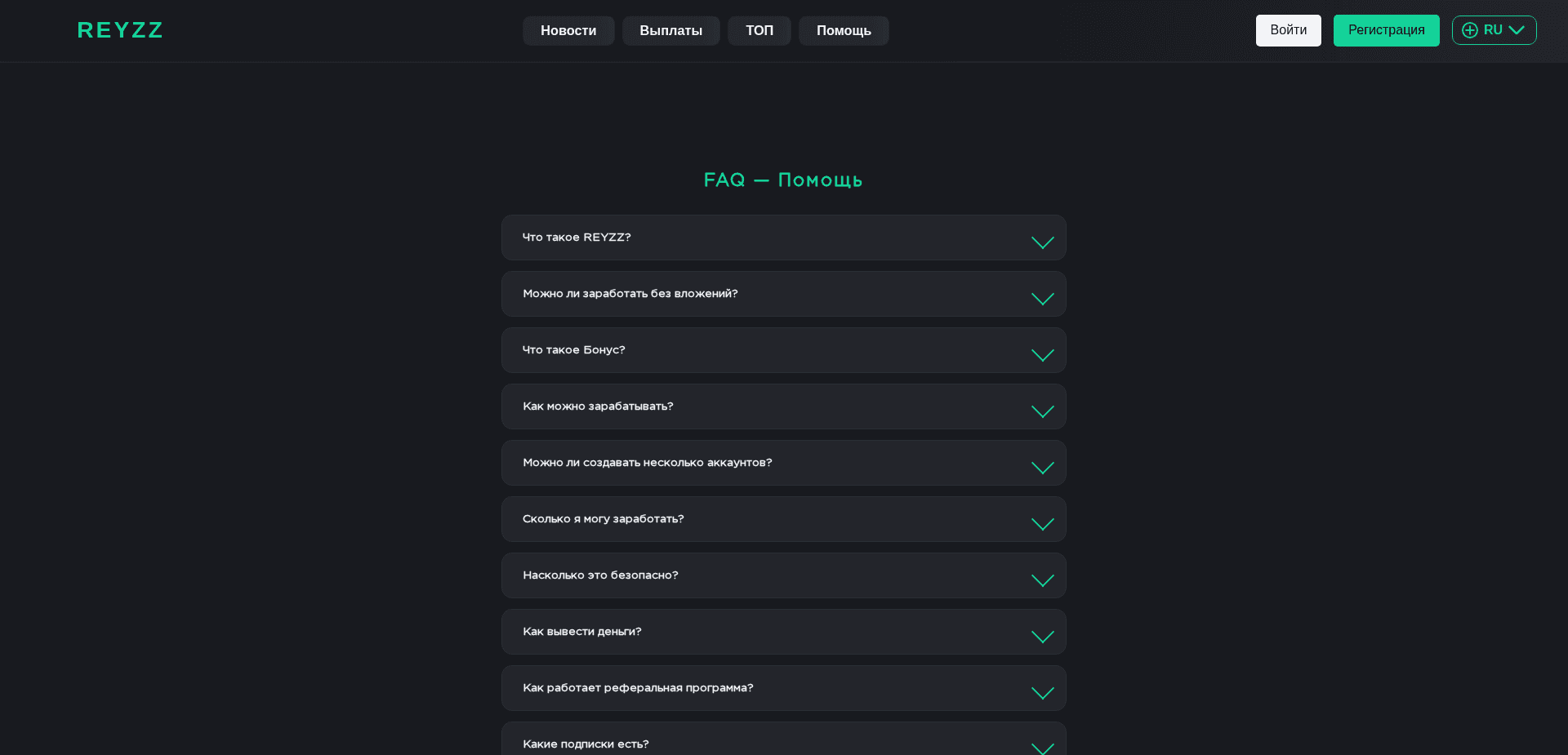Open the language selector dropdown chevron
Viewport: 1568px width, 755px height.
click(x=1518, y=30)
